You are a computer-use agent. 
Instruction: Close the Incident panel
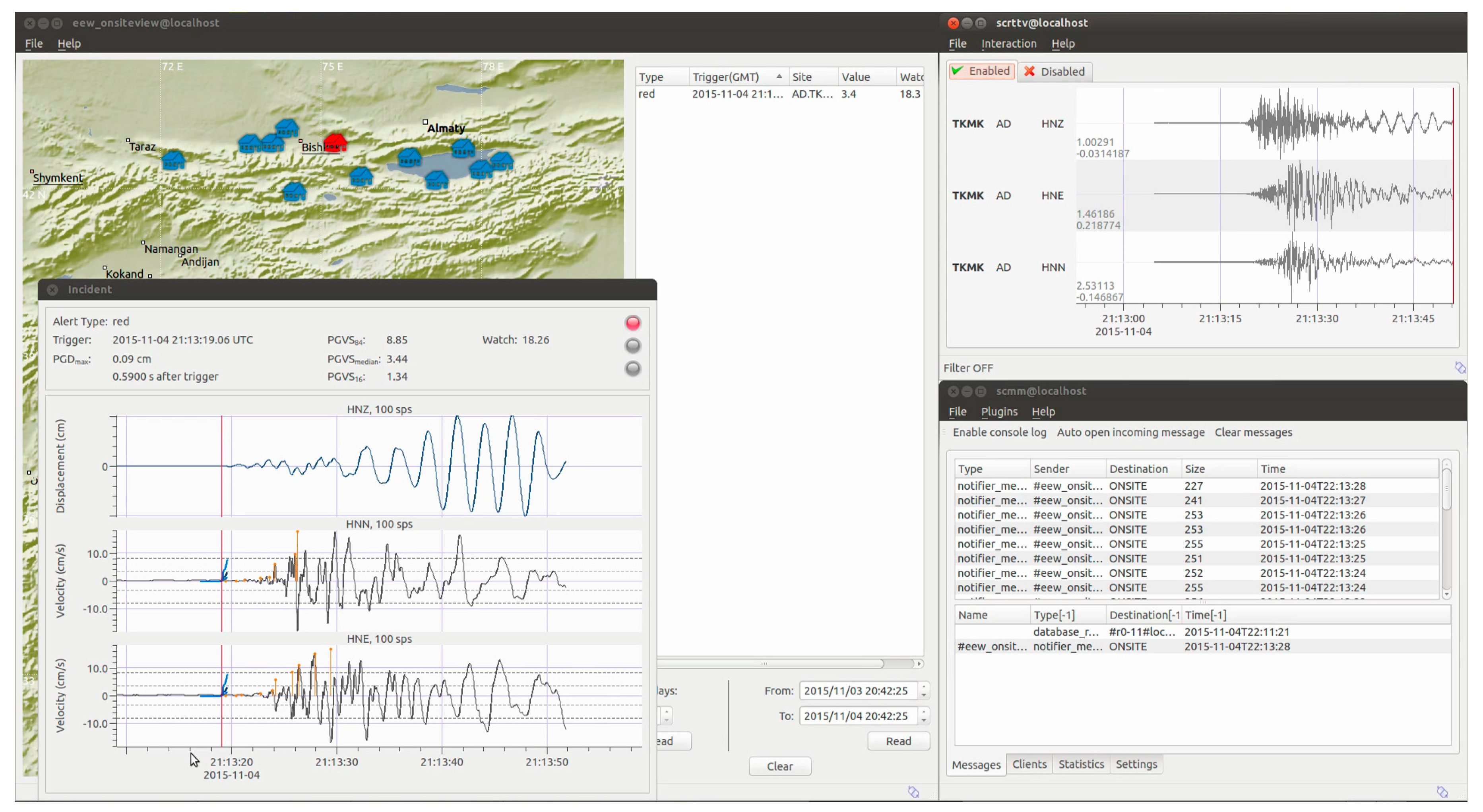(x=52, y=289)
